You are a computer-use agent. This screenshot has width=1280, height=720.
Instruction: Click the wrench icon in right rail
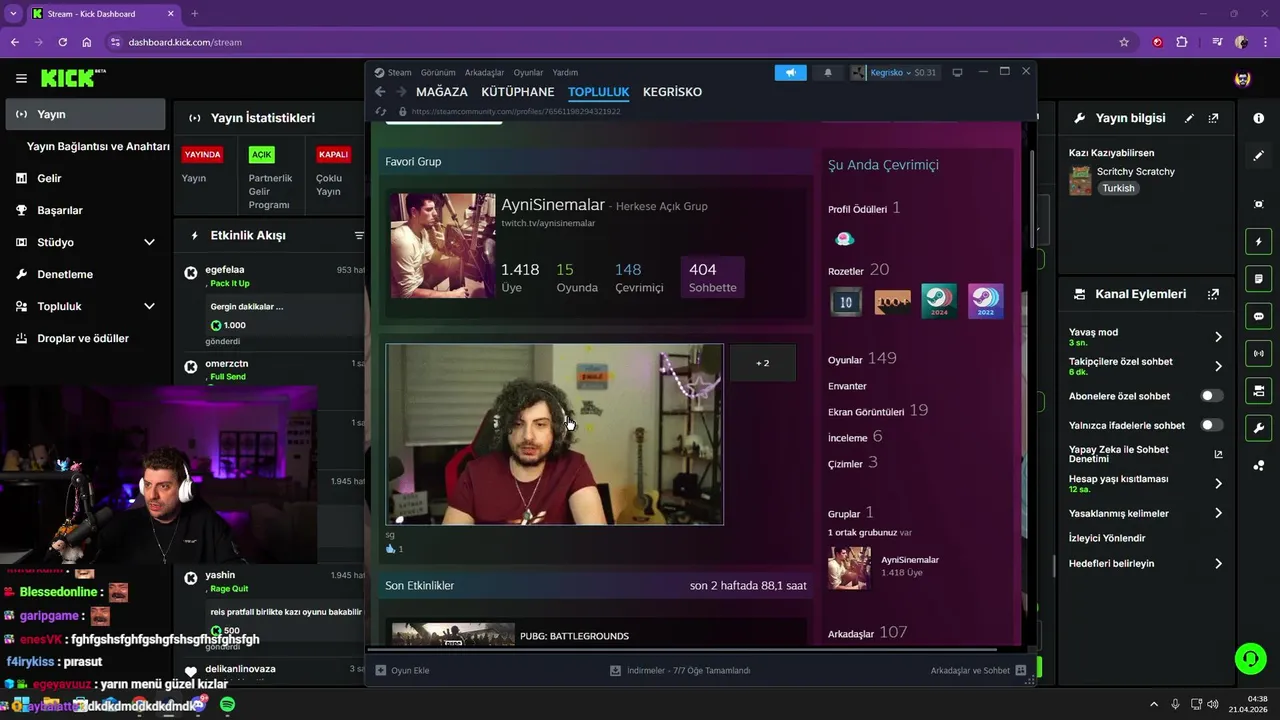click(x=1258, y=428)
